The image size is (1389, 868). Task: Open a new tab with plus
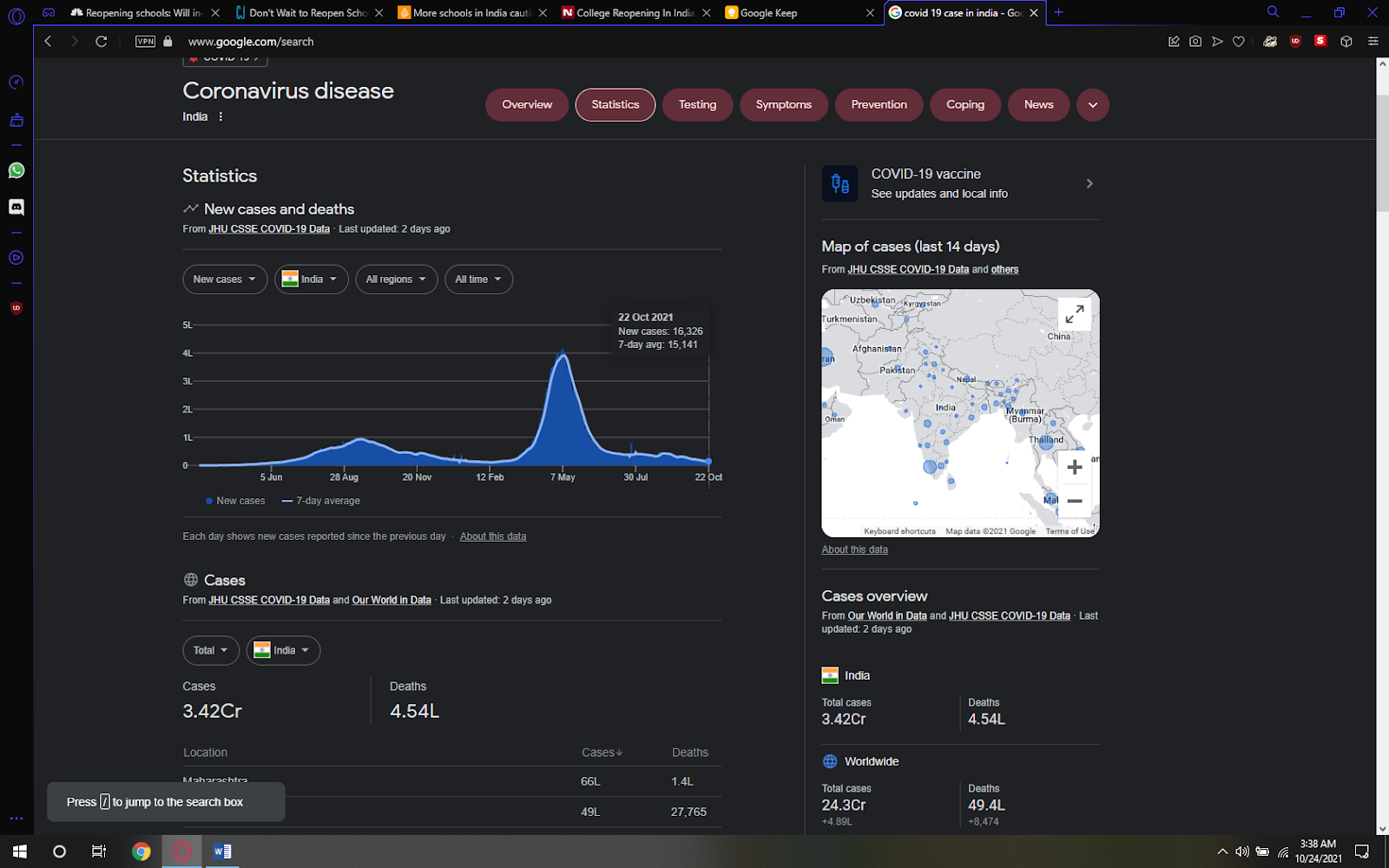click(1058, 12)
